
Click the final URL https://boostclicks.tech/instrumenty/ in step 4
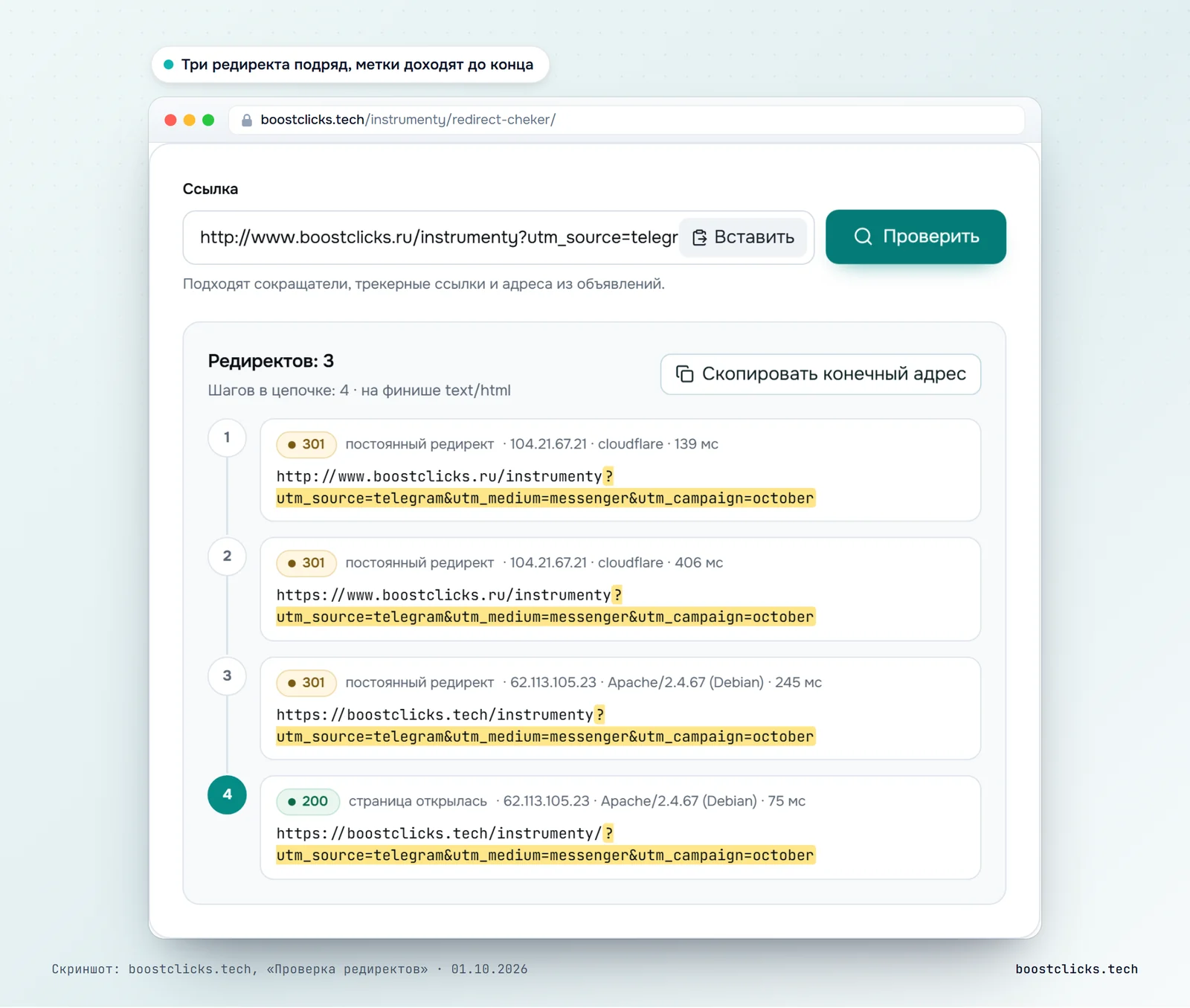pyautogui.click(x=439, y=834)
